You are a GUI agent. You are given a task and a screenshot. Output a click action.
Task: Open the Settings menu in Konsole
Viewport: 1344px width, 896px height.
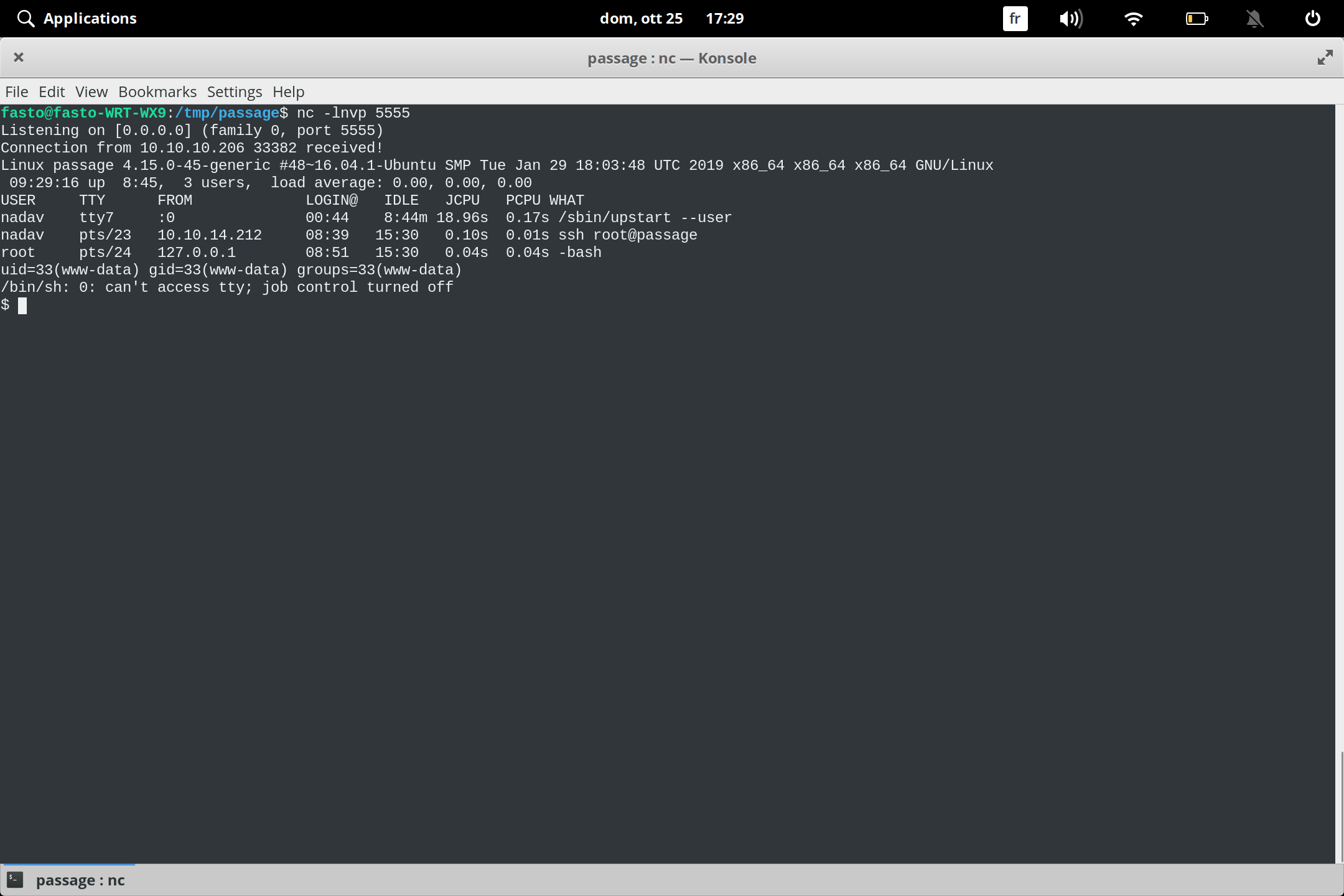pos(234,91)
